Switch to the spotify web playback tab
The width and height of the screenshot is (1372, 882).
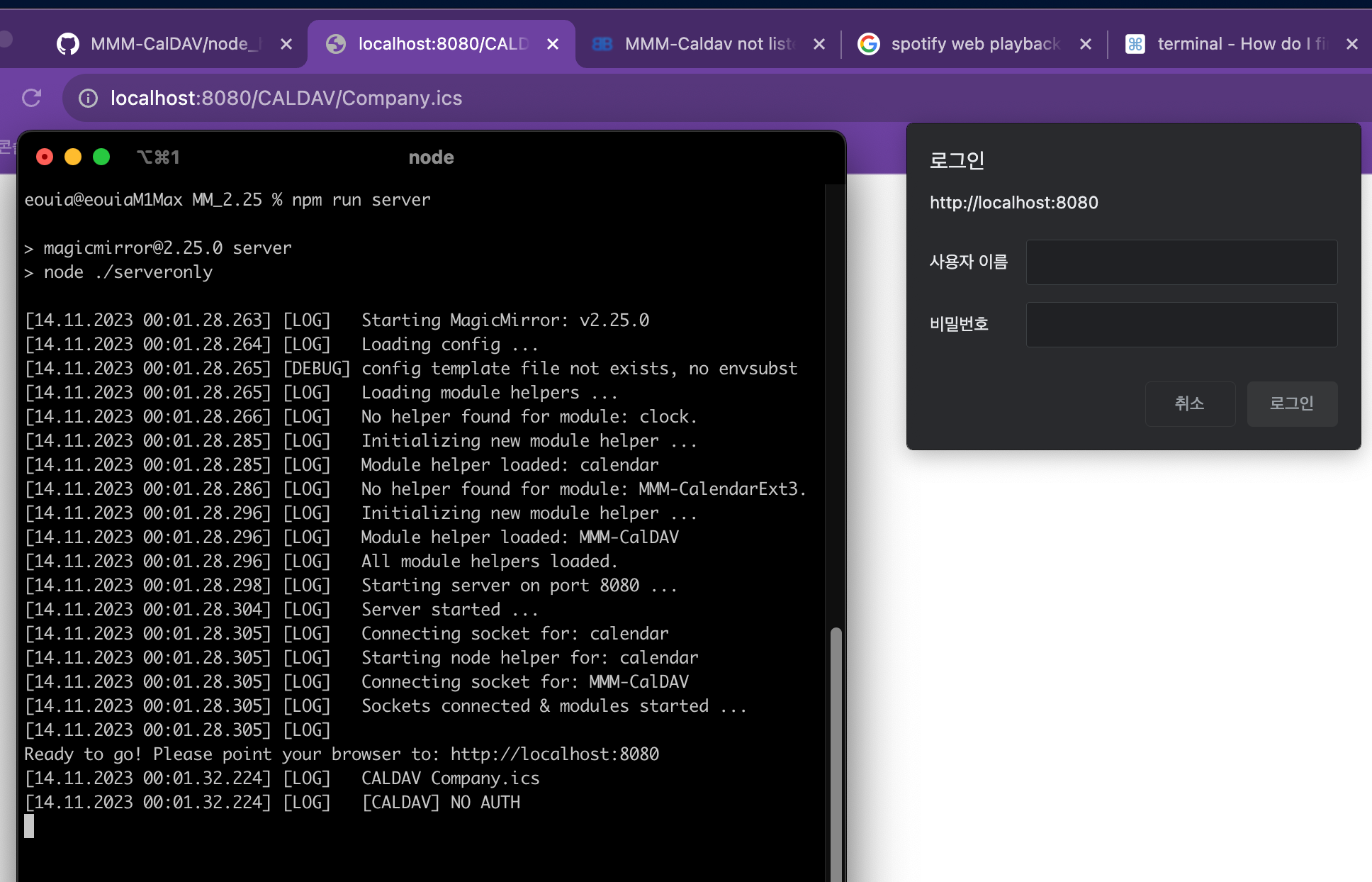(x=974, y=44)
